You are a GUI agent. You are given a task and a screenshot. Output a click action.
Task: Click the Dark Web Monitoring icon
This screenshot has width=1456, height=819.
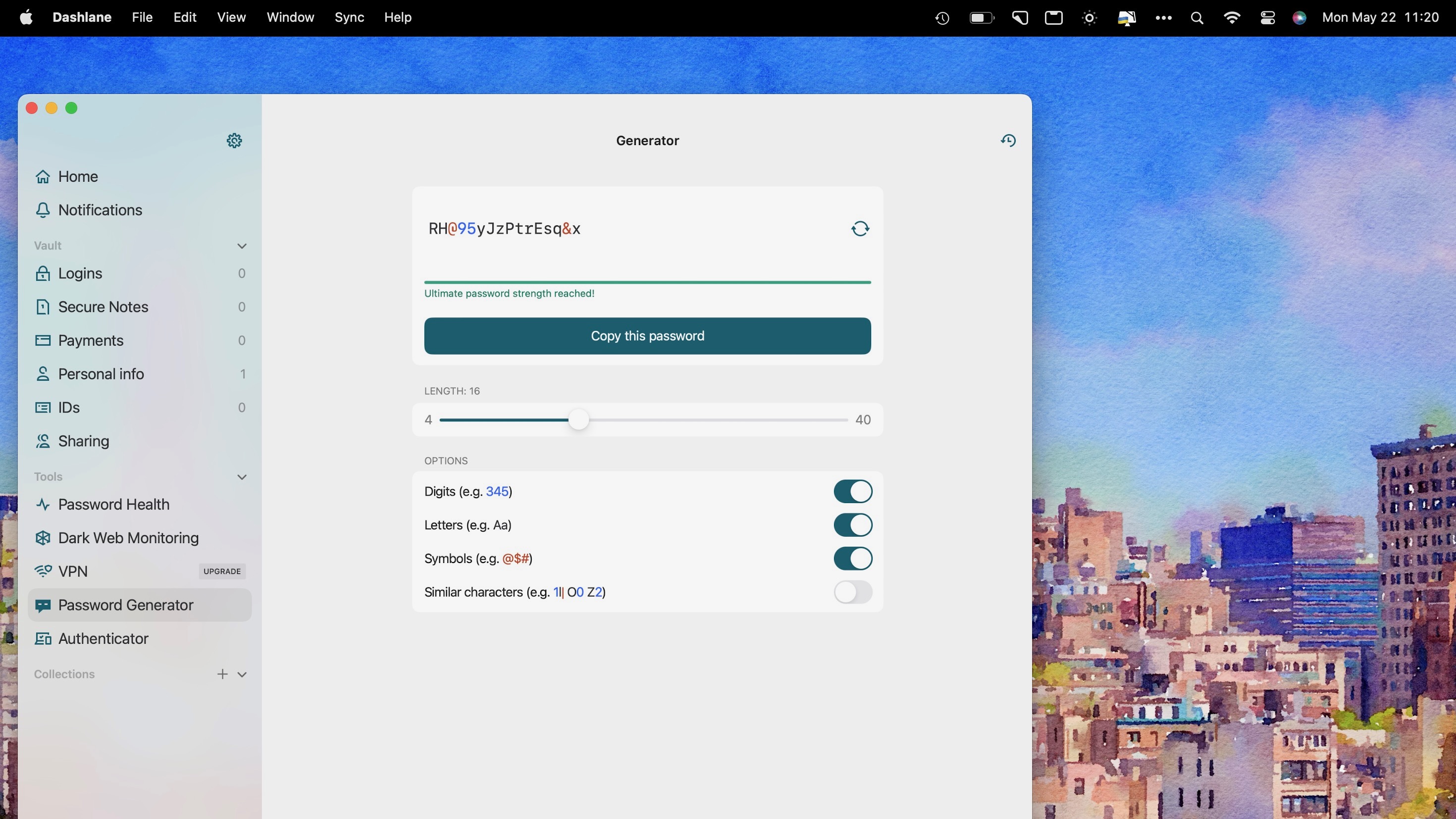point(43,538)
